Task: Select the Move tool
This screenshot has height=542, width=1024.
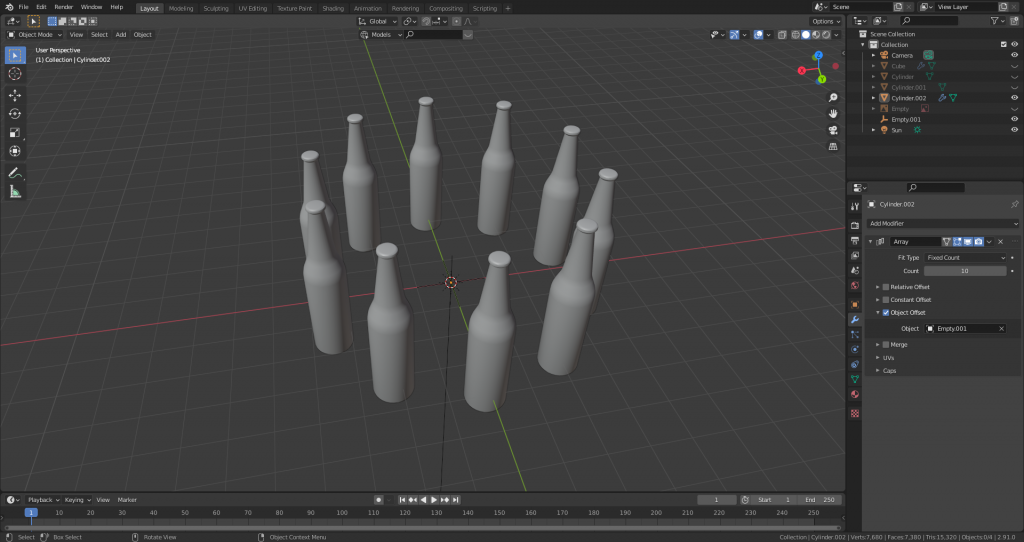Action: (x=15, y=95)
